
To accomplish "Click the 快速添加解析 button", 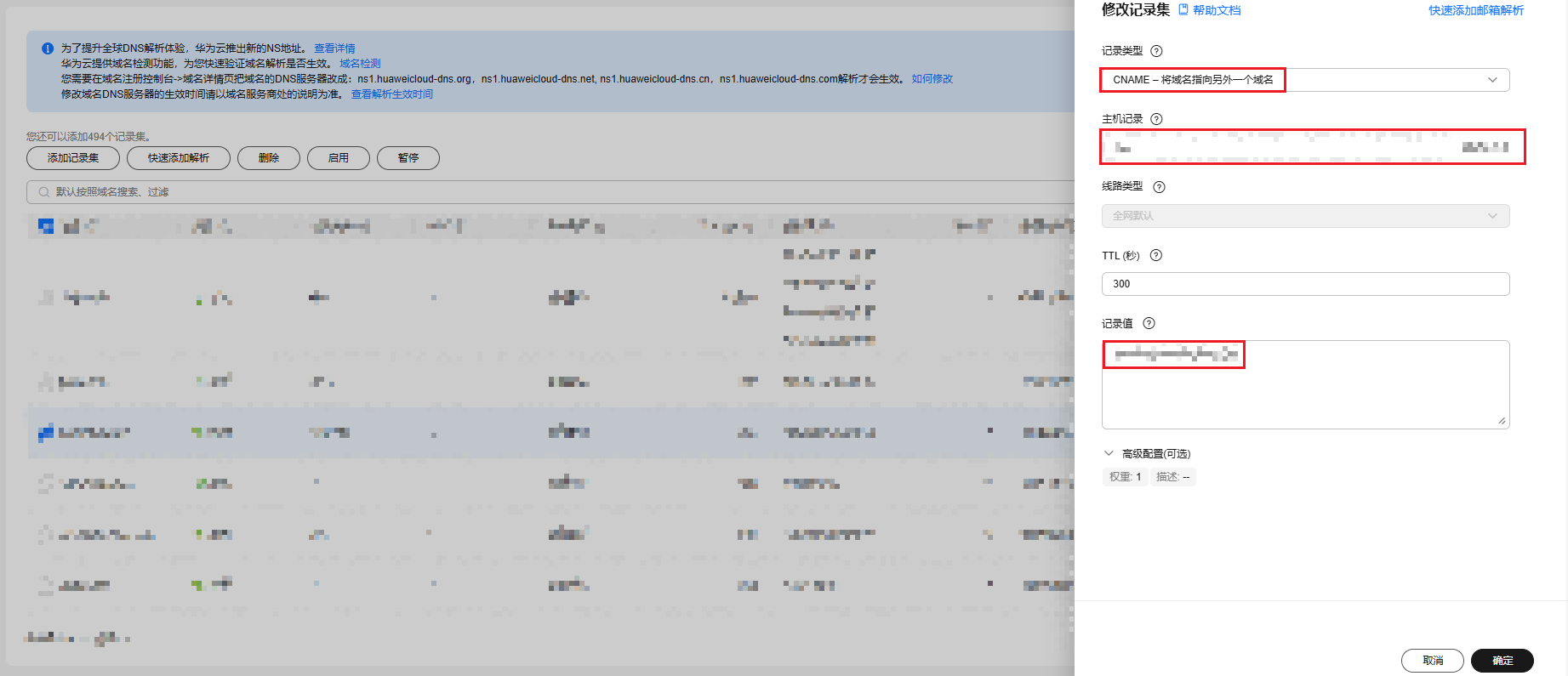I will tap(179, 158).
